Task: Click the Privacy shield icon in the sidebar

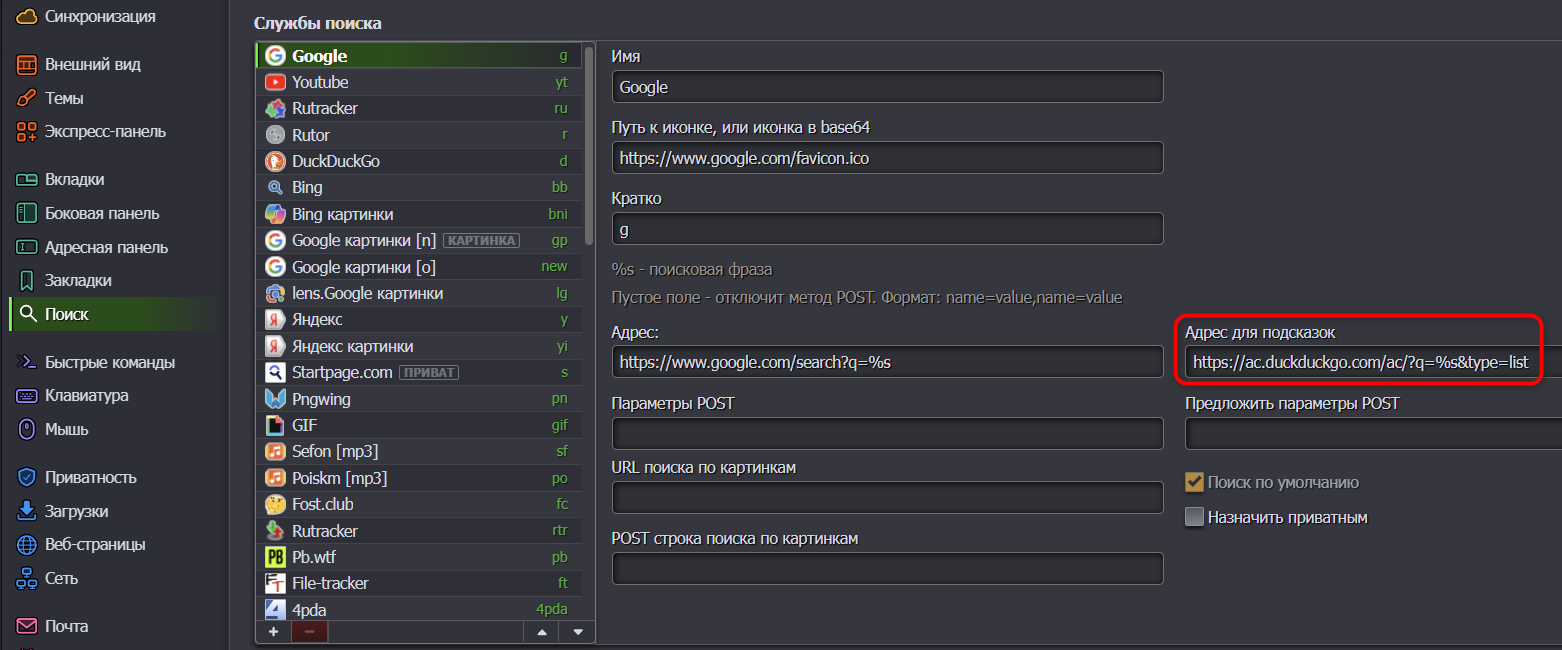Action: 27,477
